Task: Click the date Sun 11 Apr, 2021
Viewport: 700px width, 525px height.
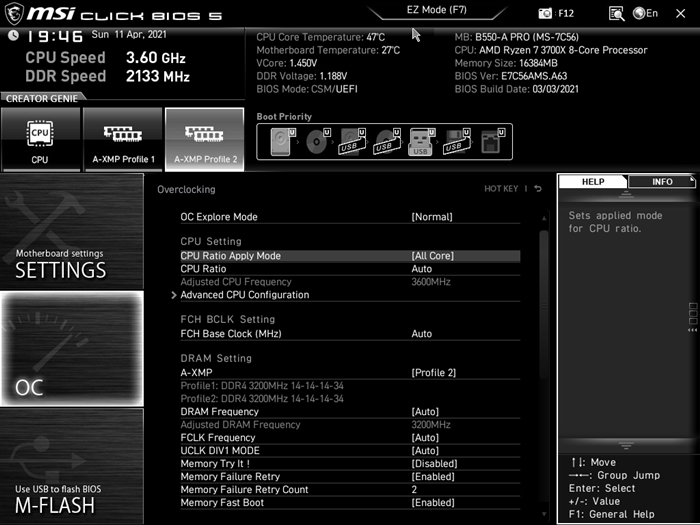Action: click(x=129, y=34)
